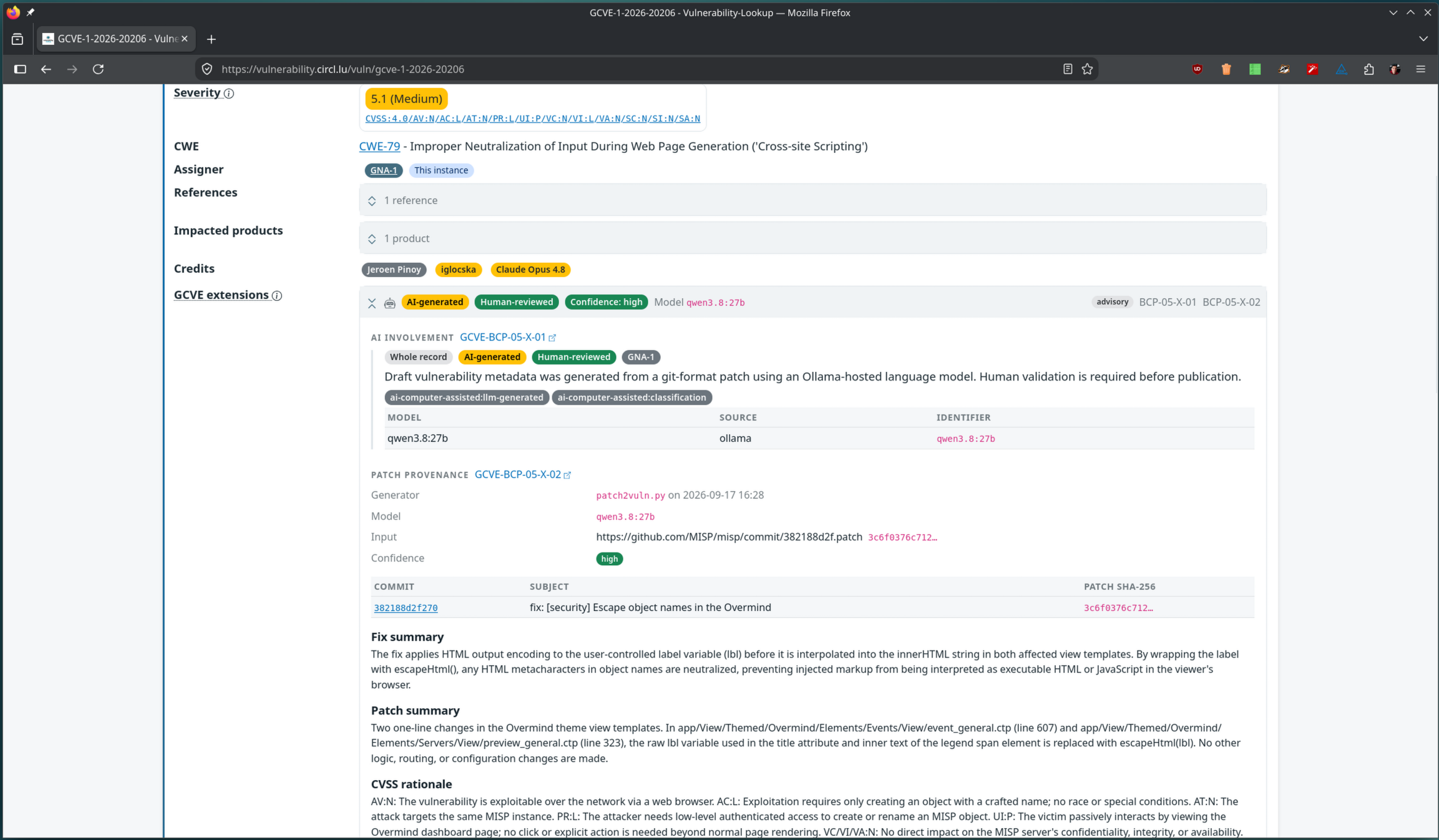The image size is (1439, 840).
Task: Click the Input patch URL text
Action: (x=729, y=537)
